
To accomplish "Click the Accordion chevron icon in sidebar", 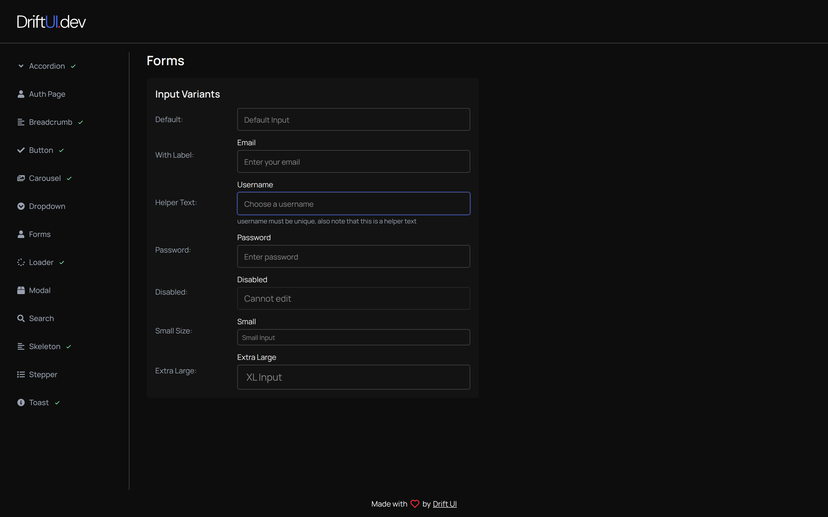I will pyautogui.click(x=21, y=66).
